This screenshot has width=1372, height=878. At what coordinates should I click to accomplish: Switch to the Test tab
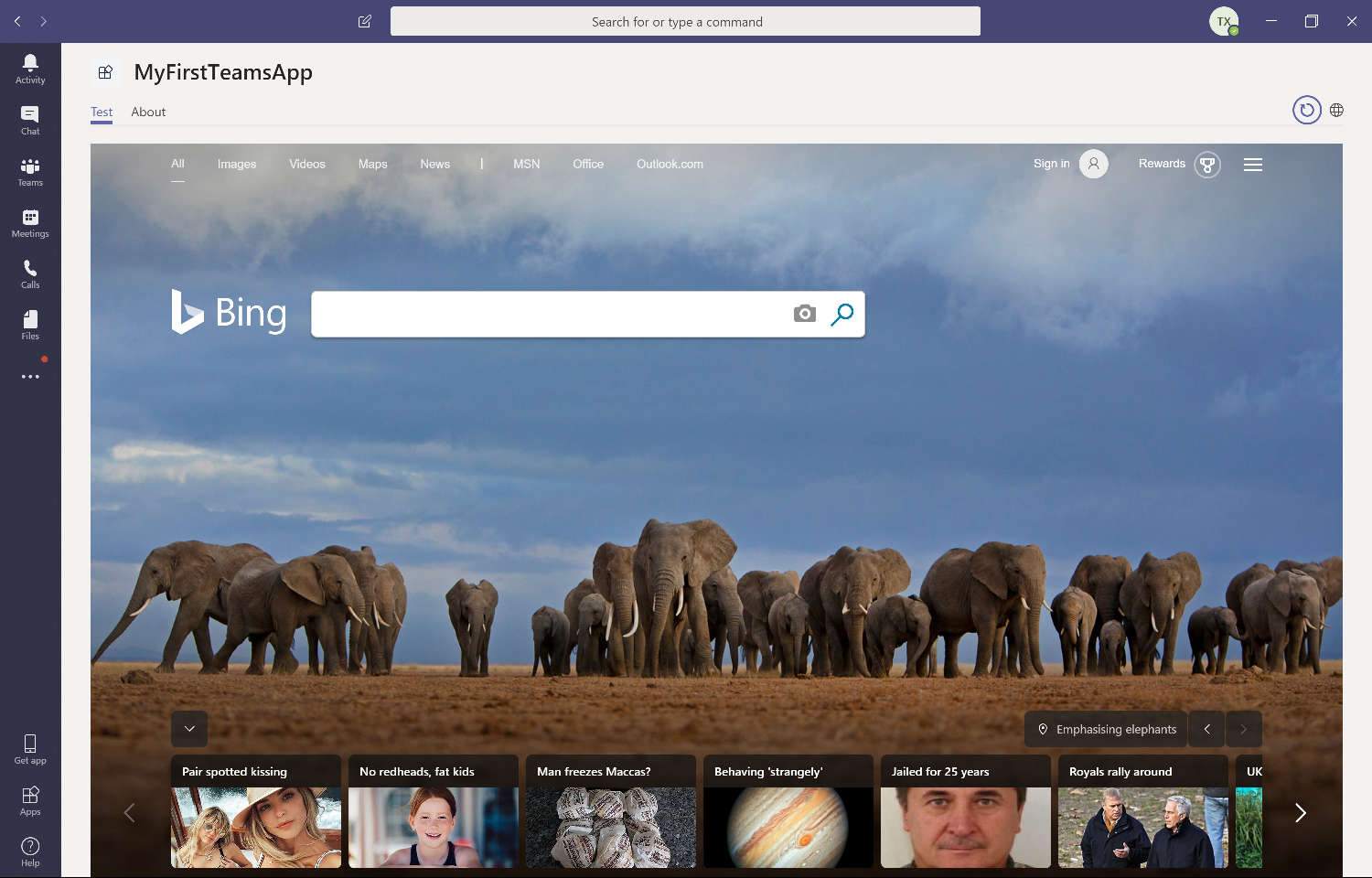pyautogui.click(x=102, y=112)
